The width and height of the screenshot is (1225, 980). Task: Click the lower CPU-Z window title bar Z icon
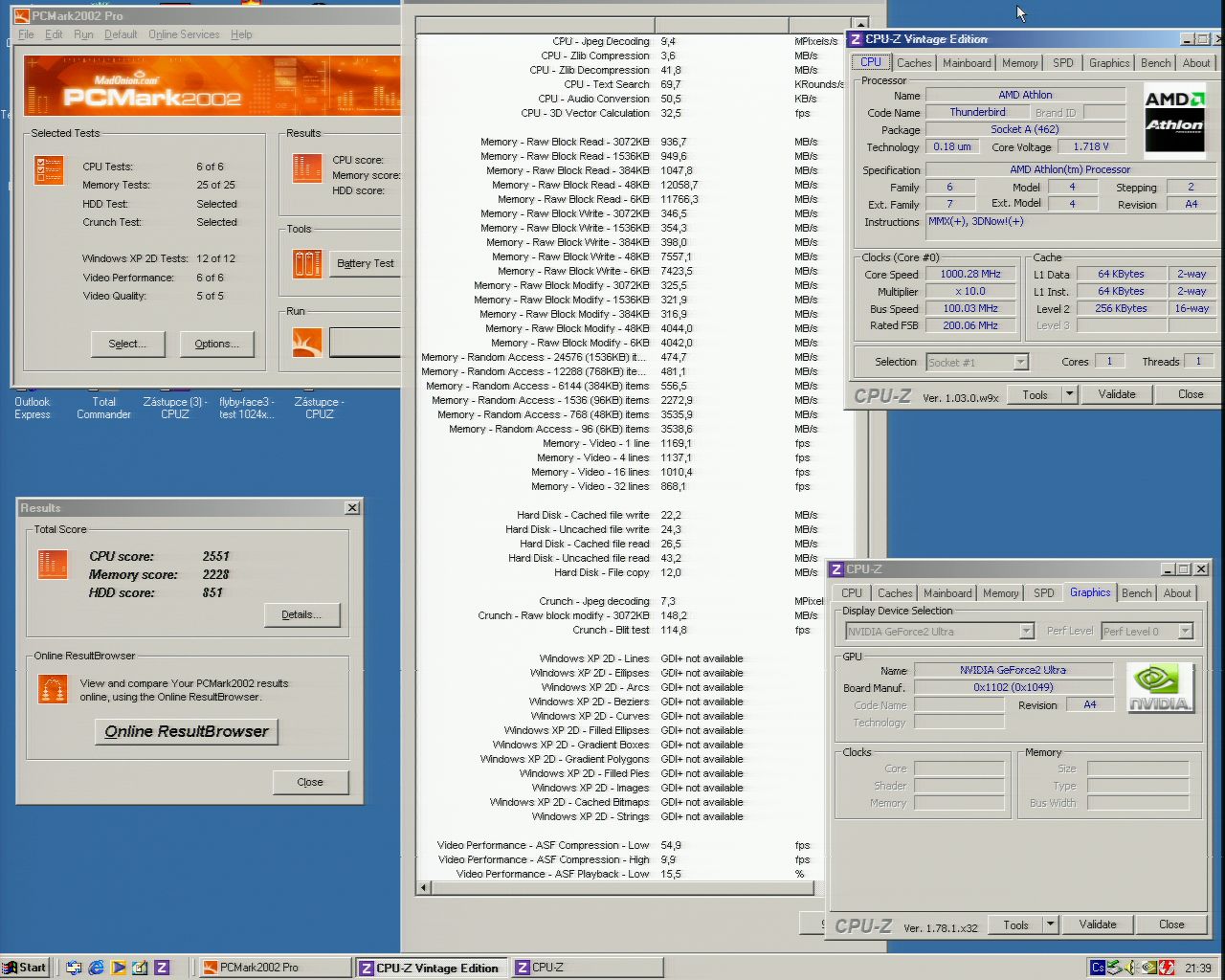[x=836, y=569]
